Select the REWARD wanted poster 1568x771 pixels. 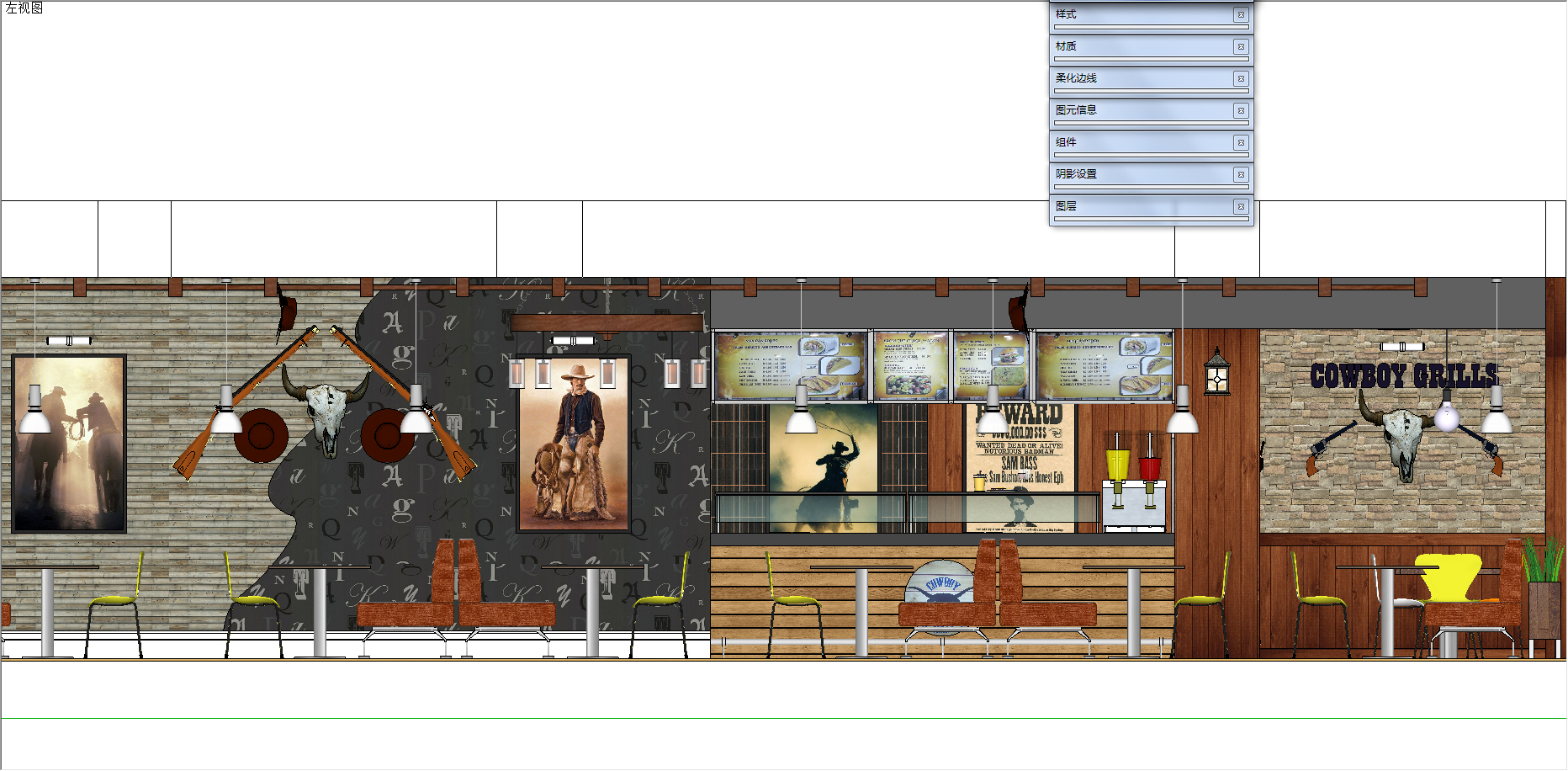pyautogui.click(x=1020, y=468)
